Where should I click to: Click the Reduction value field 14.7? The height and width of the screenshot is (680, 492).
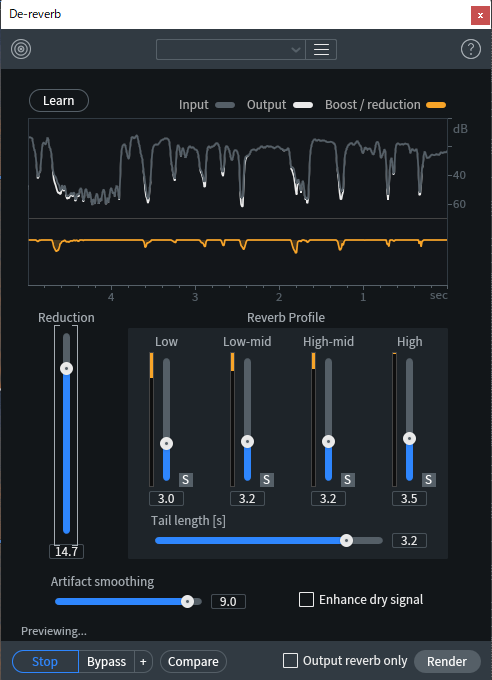[66, 551]
